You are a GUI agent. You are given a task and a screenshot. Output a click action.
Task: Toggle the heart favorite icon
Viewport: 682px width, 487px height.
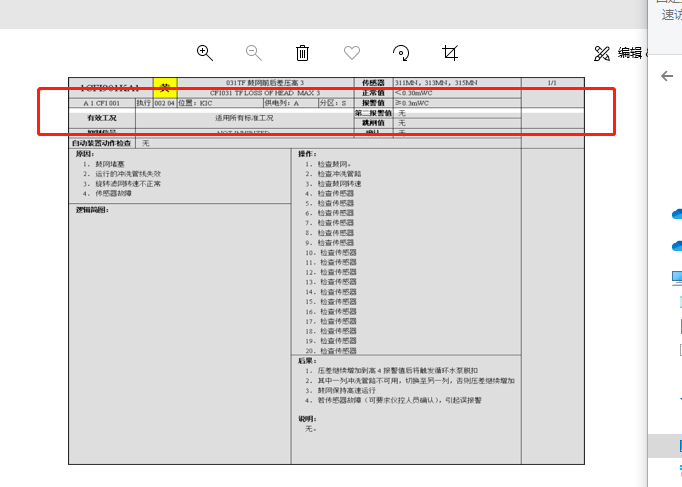pyautogui.click(x=352, y=53)
